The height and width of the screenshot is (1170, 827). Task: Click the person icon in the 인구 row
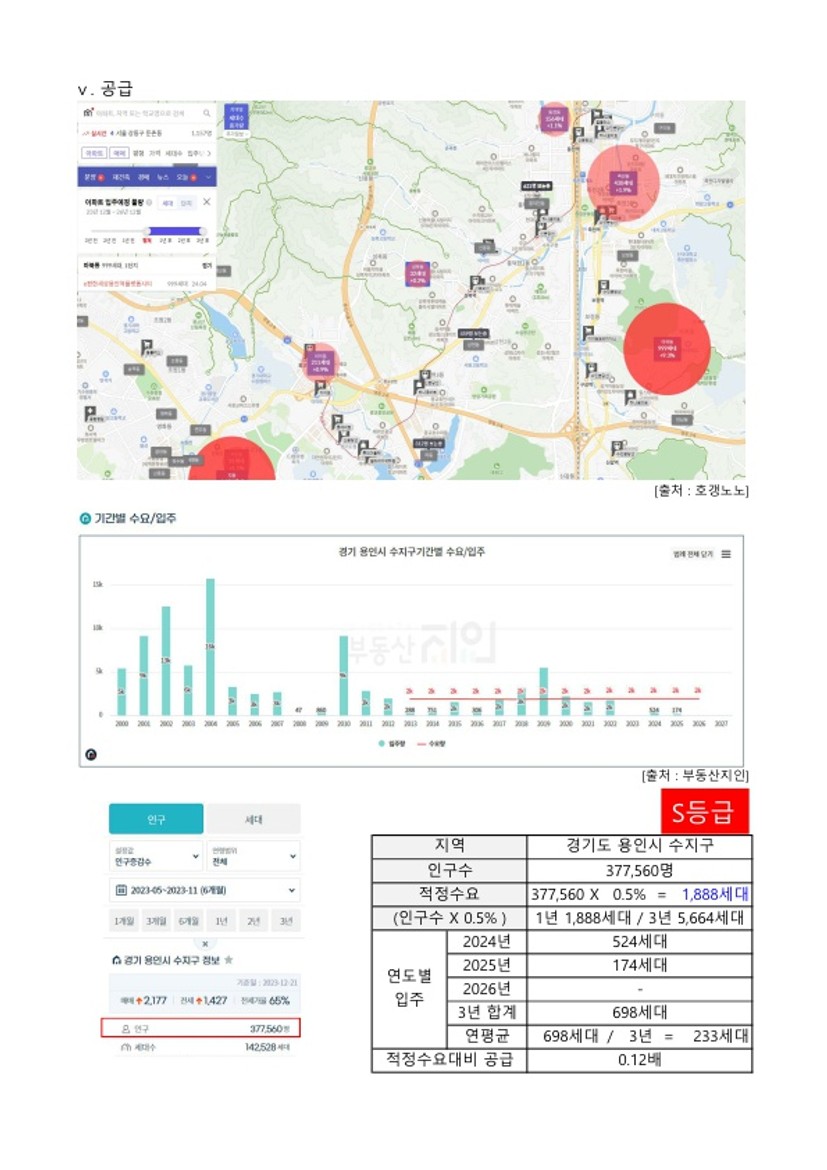126,1029
